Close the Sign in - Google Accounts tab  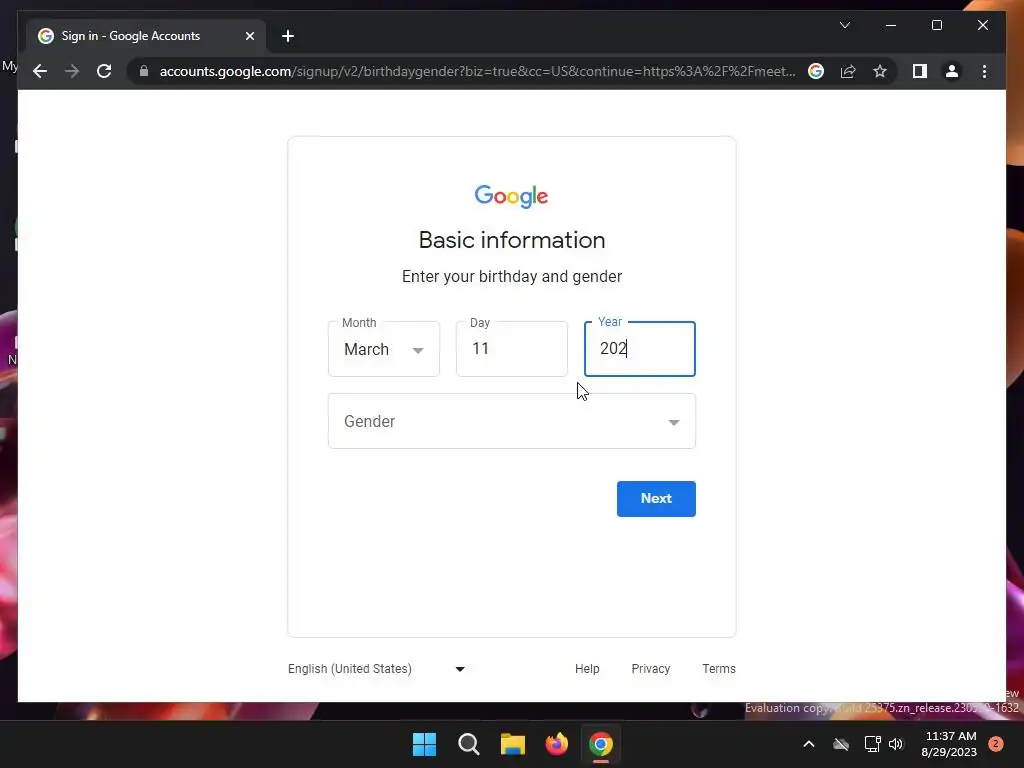coord(249,36)
